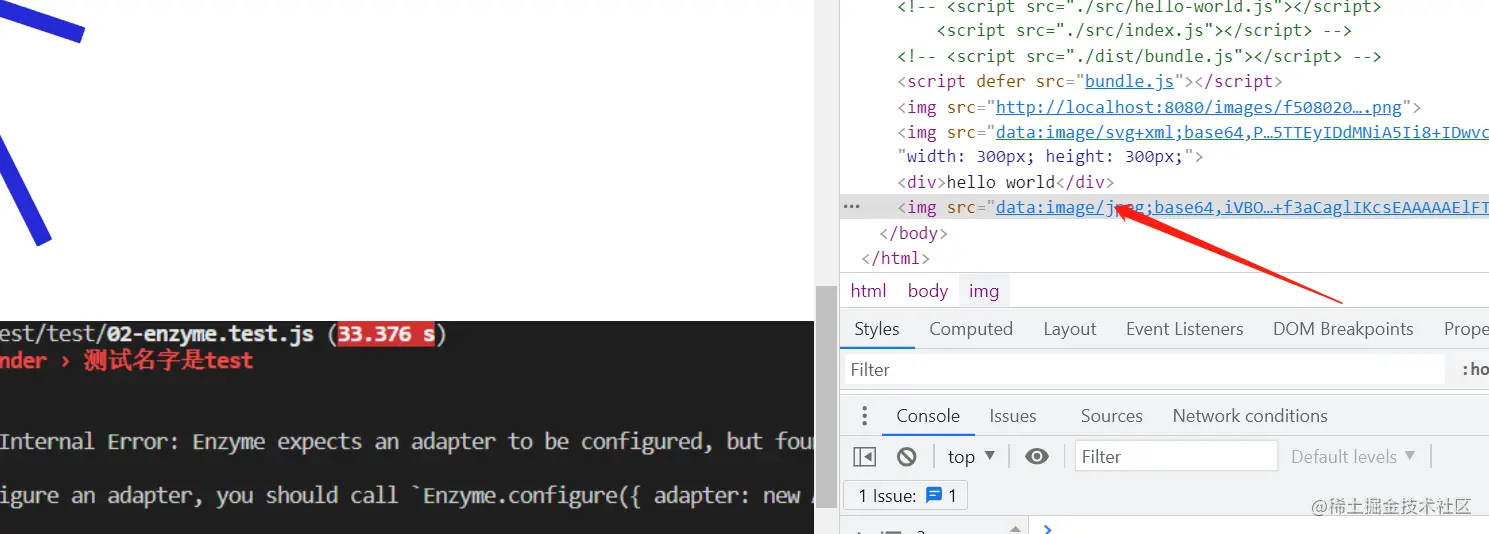The width and height of the screenshot is (1489, 534).
Task: Click the page vertical scrollbar thumb
Action: click(x=826, y=395)
